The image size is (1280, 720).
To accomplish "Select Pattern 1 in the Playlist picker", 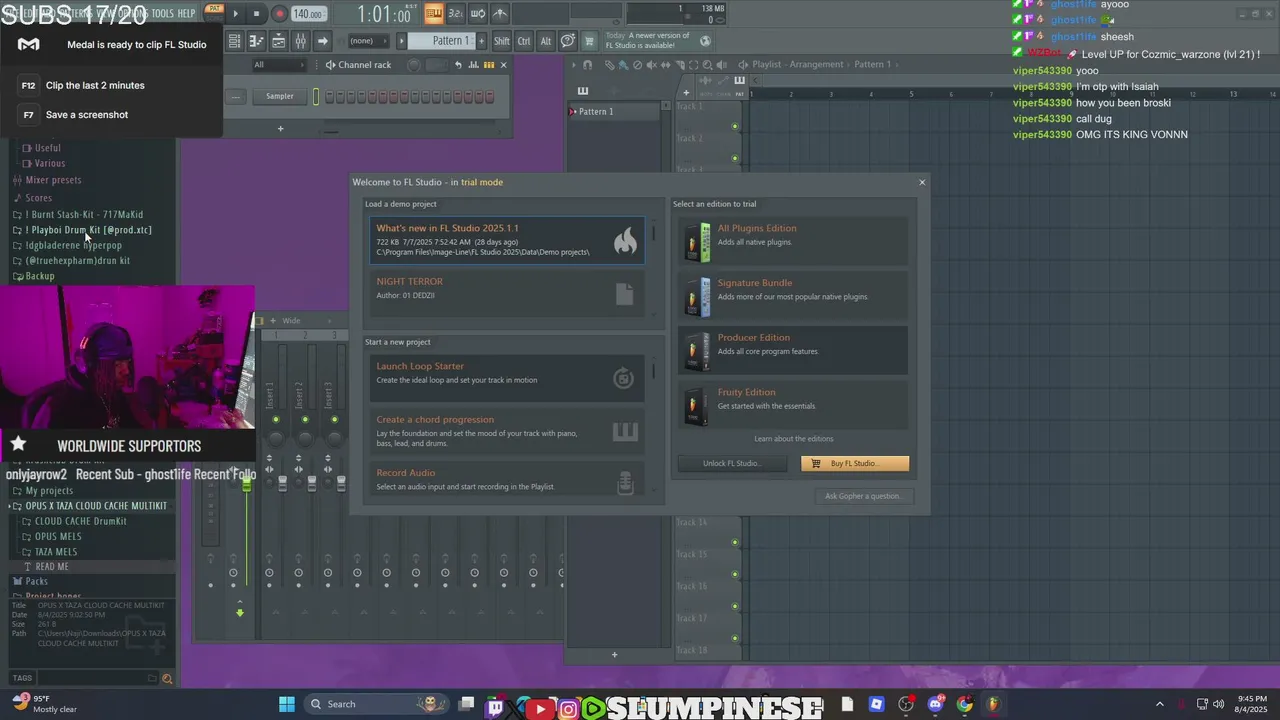I will pyautogui.click(x=614, y=112).
